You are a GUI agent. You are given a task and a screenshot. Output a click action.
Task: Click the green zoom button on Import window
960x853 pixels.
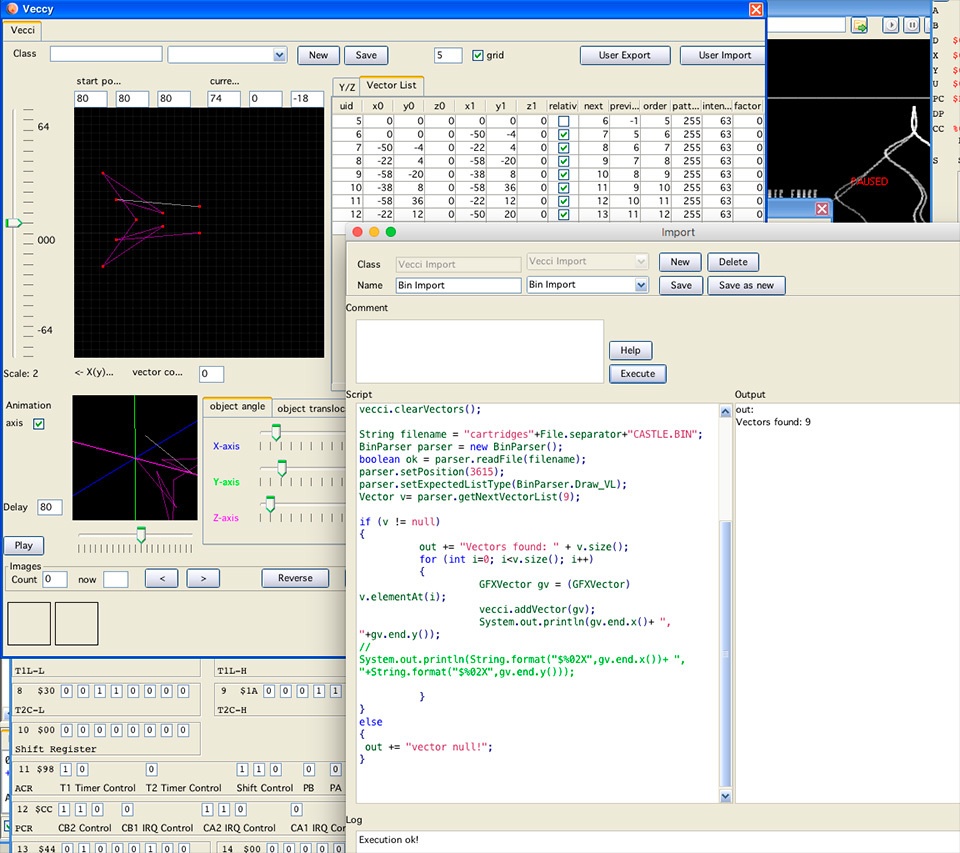pos(391,232)
